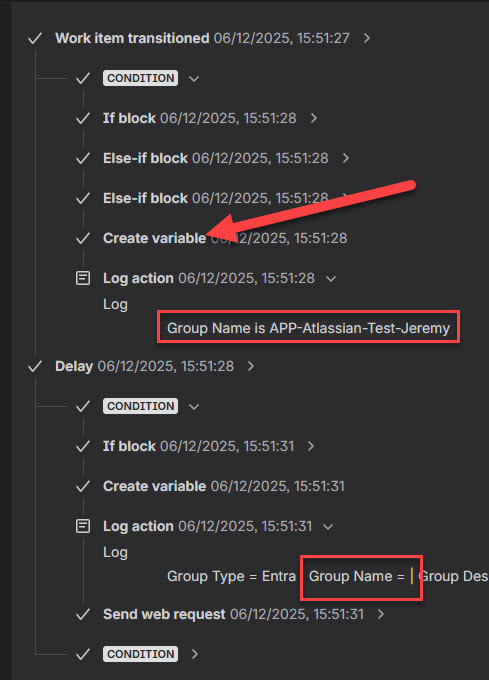The height and width of the screenshot is (680, 489).
Task: Click log icon beside Log action 15:51:28
Action: point(83,278)
